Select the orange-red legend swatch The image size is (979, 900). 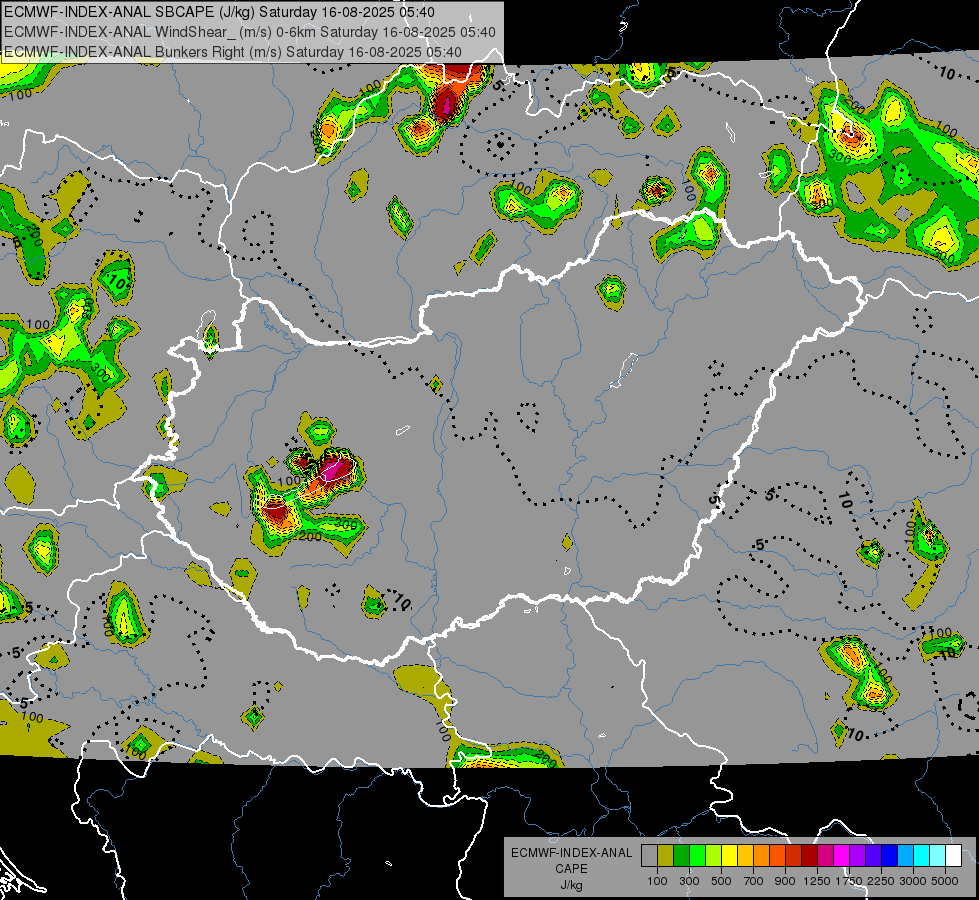tap(777, 855)
